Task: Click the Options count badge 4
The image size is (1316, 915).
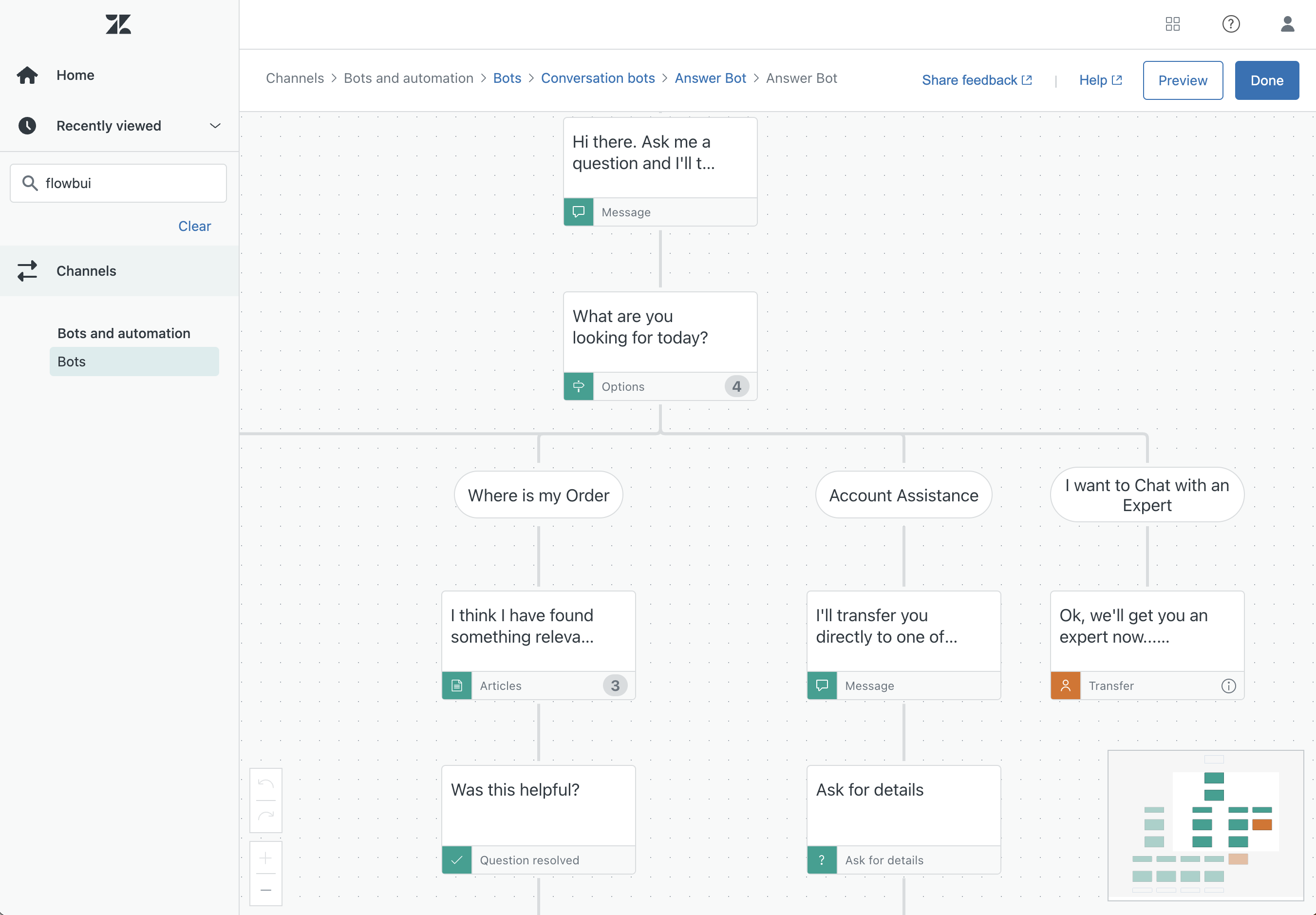Action: [736, 386]
